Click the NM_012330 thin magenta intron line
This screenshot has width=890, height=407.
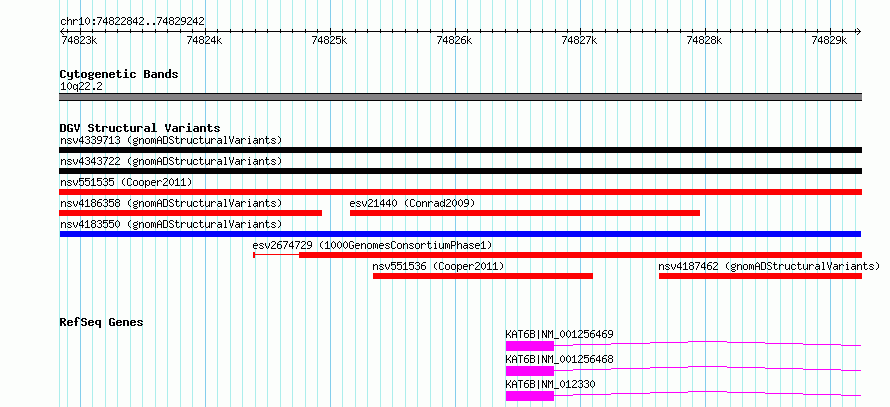pos(707,393)
